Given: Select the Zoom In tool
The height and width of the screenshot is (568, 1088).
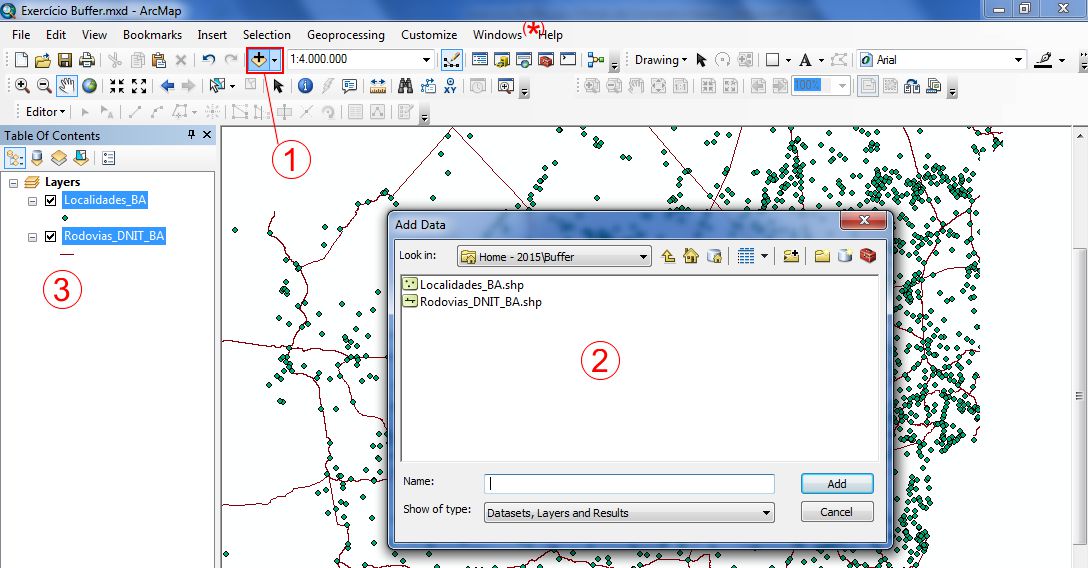Looking at the screenshot, I should (x=22, y=86).
